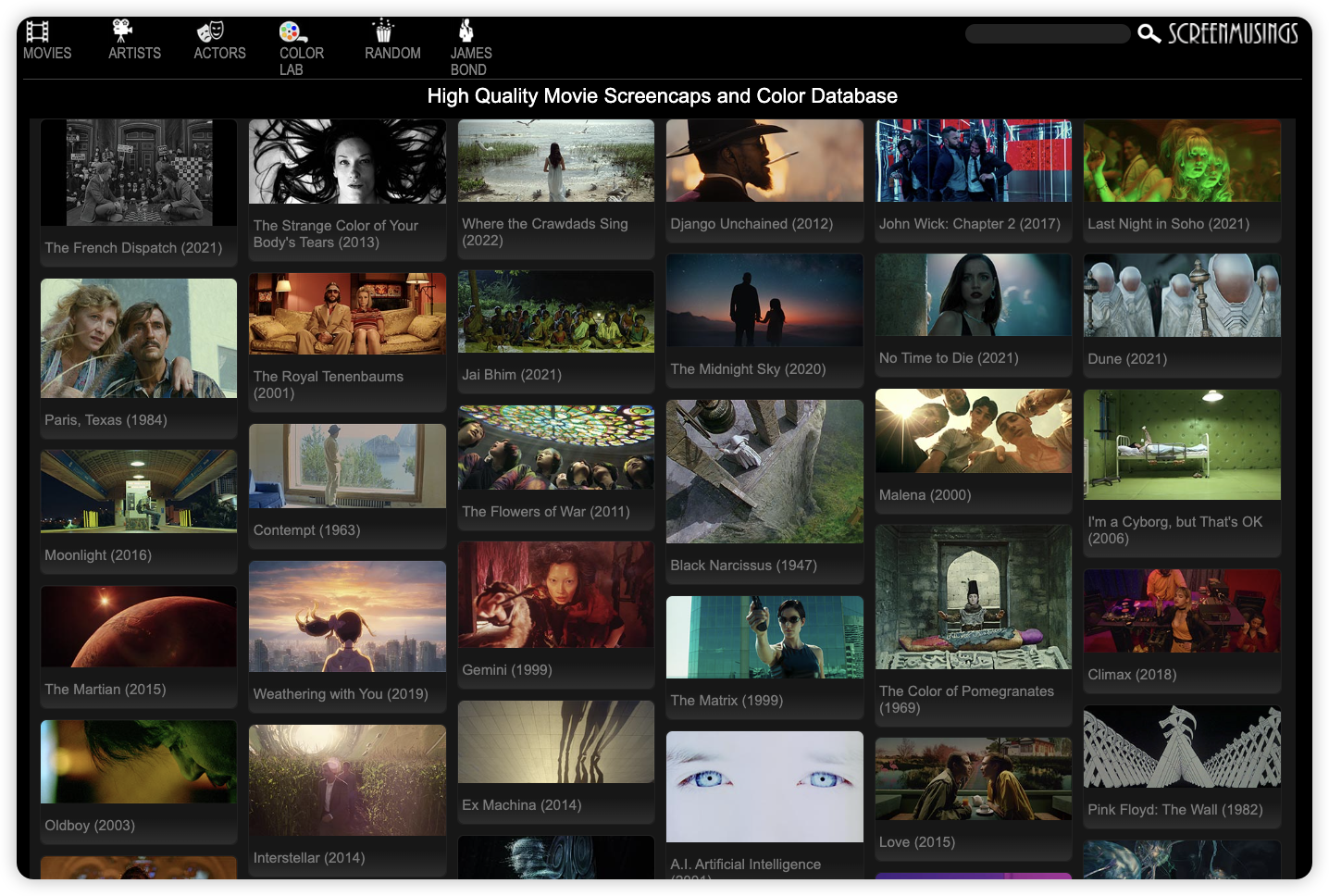Open the Actors theater masks icon
Screen dimensions: 1329x896
210,31
